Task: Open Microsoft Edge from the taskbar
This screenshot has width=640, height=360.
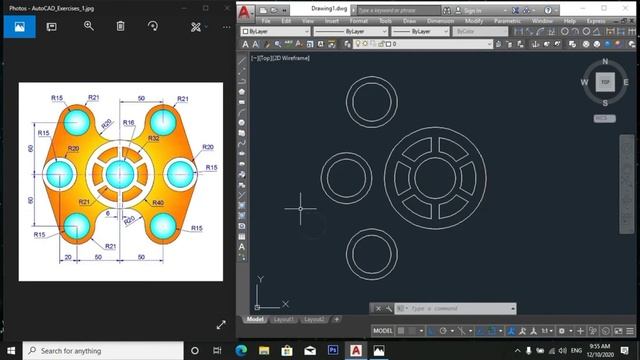Action: click(241, 351)
